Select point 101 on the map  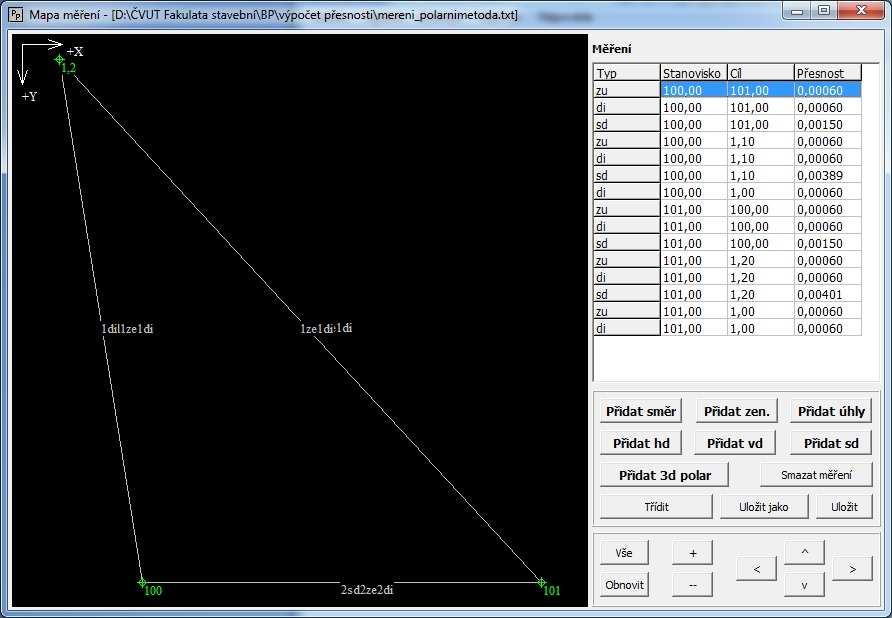(542, 583)
